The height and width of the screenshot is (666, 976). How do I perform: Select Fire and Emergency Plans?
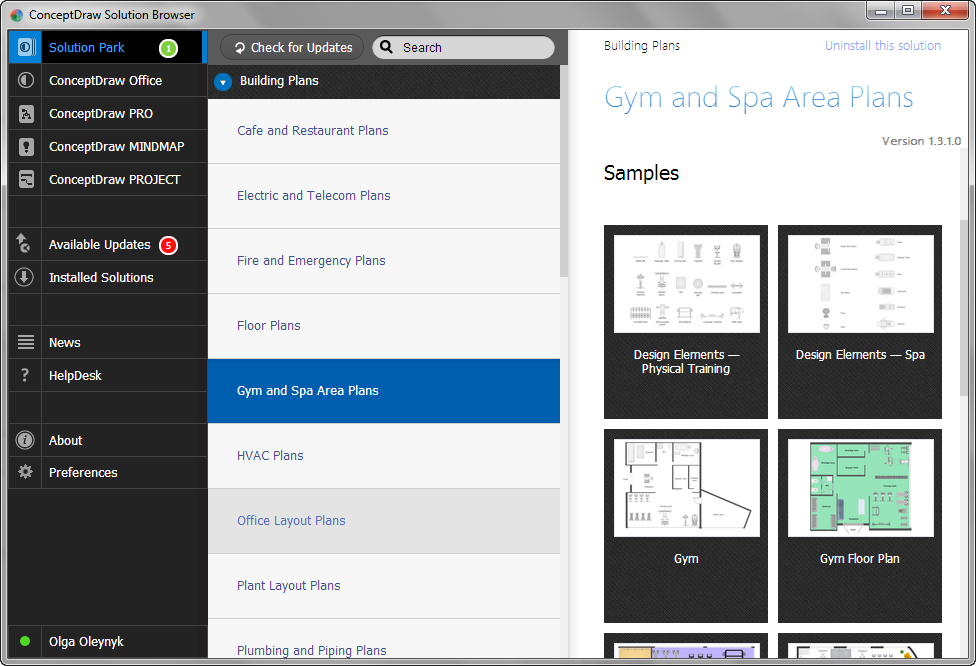tap(383, 261)
